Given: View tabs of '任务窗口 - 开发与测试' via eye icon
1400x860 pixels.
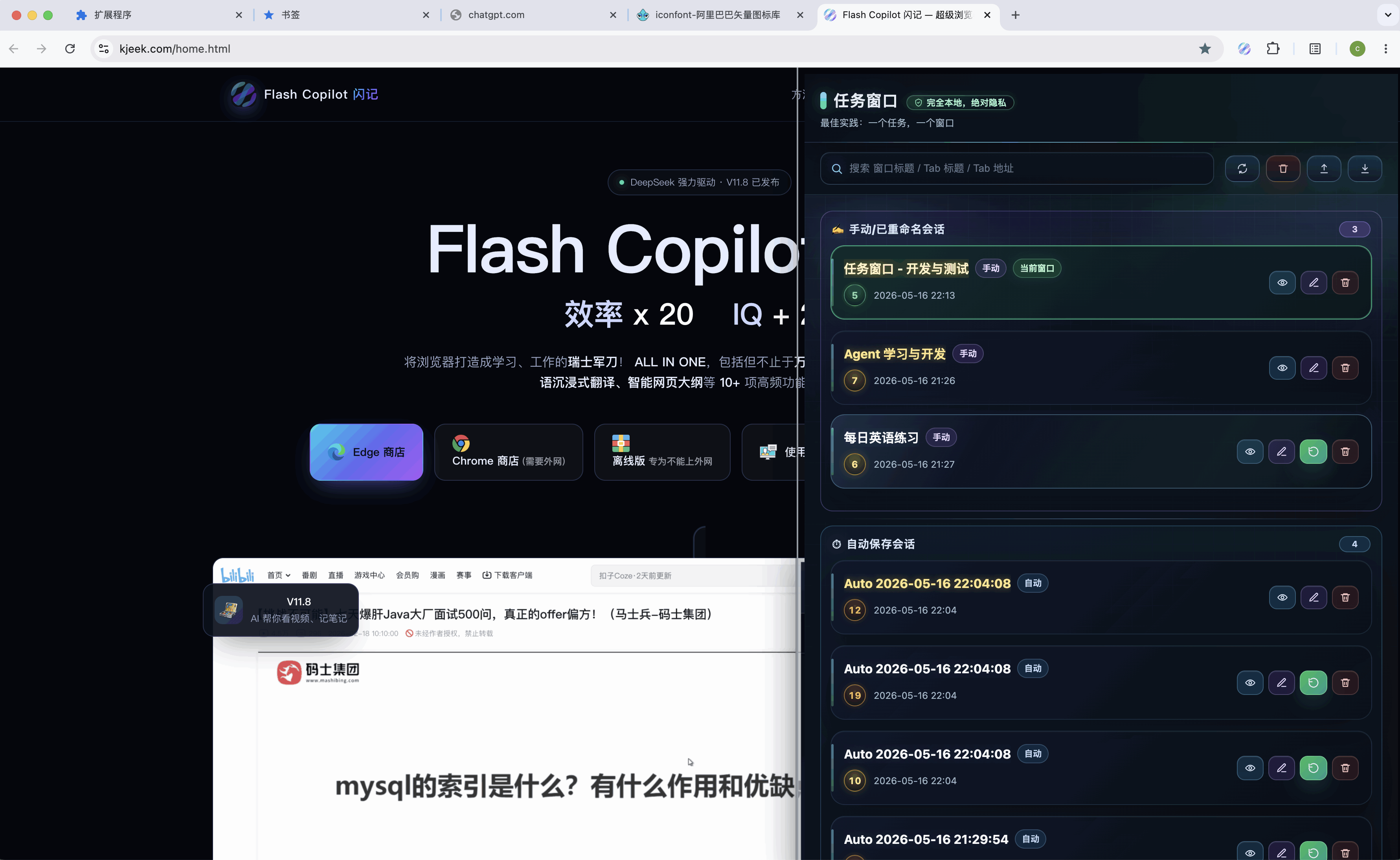Looking at the screenshot, I should tap(1282, 283).
